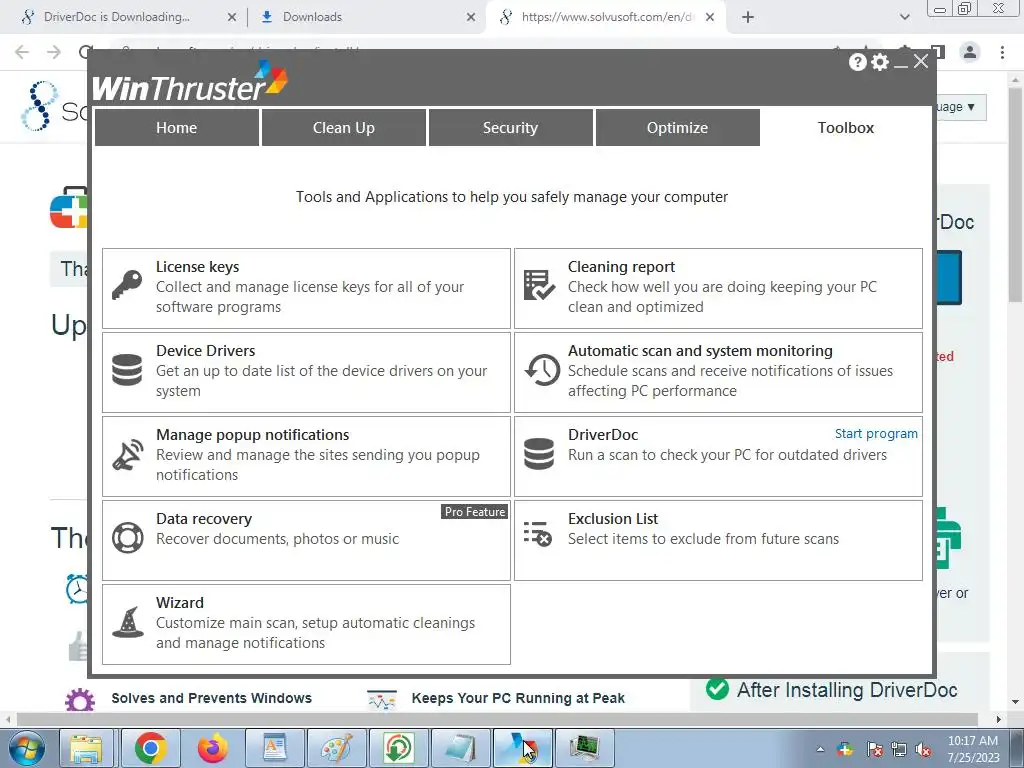
Task: Click 'Solves and Prevents Windows' webpage text
Action: [212, 698]
